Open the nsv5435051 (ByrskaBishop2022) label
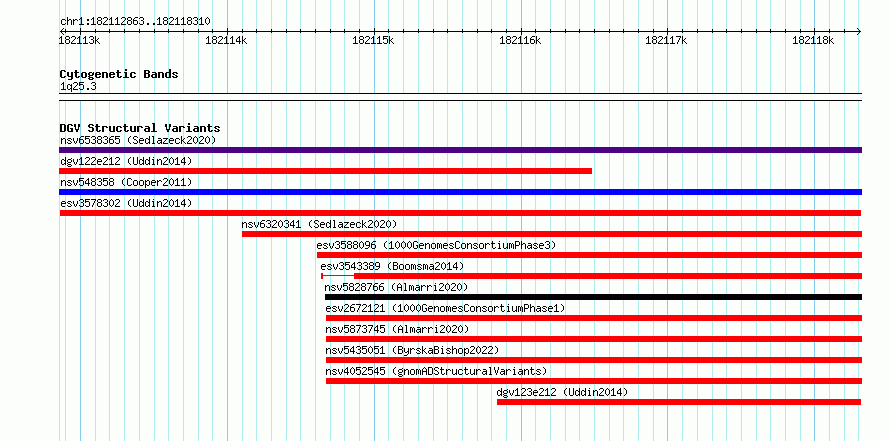Image resolution: width=890 pixels, height=441 pixels. [x=413, y=350]
